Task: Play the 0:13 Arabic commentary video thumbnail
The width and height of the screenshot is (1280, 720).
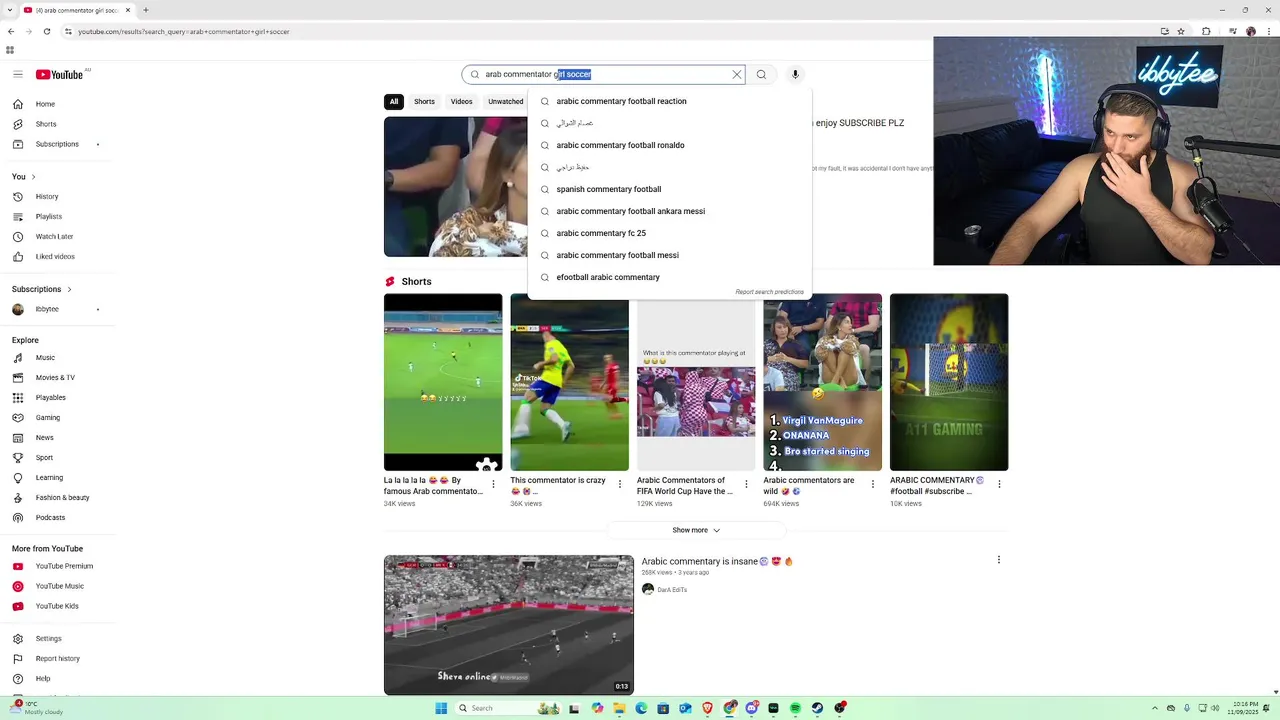Action: click(509, 625)
